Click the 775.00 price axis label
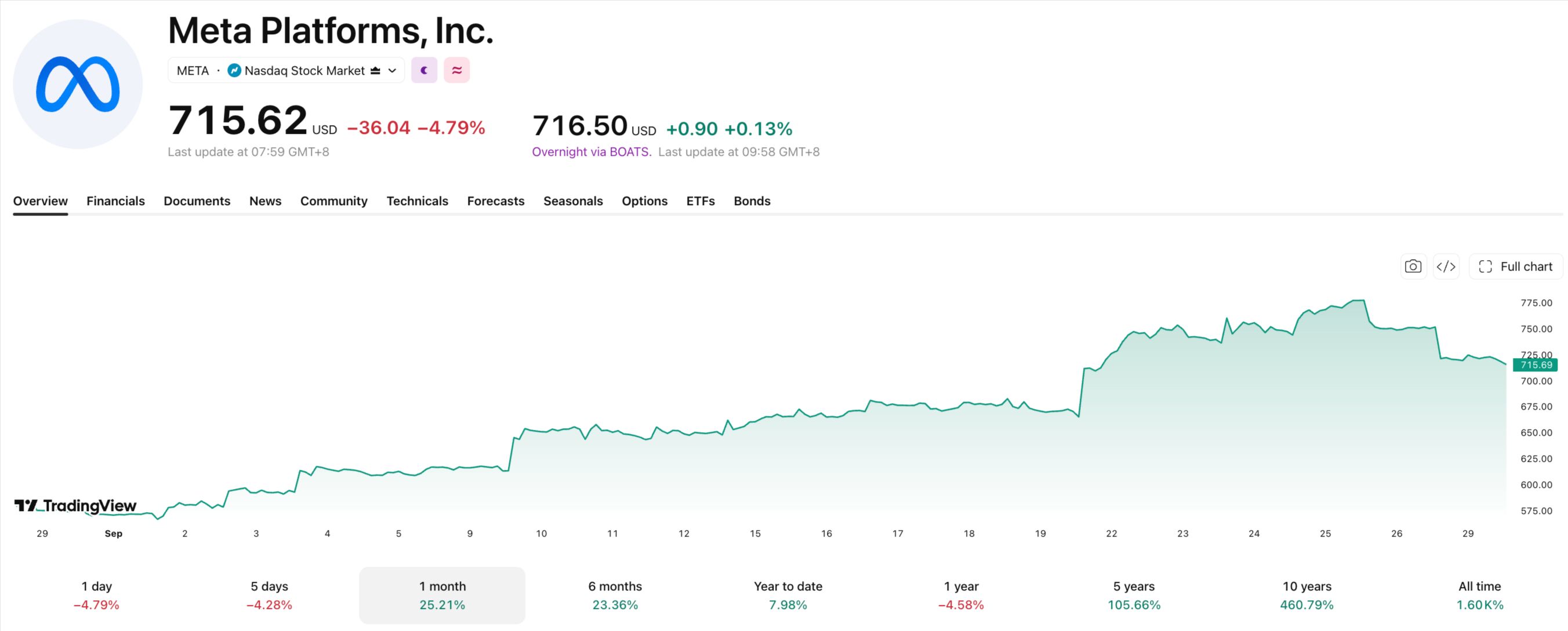Viewport: 1568px width, 631px height. tap(1536, 302)
